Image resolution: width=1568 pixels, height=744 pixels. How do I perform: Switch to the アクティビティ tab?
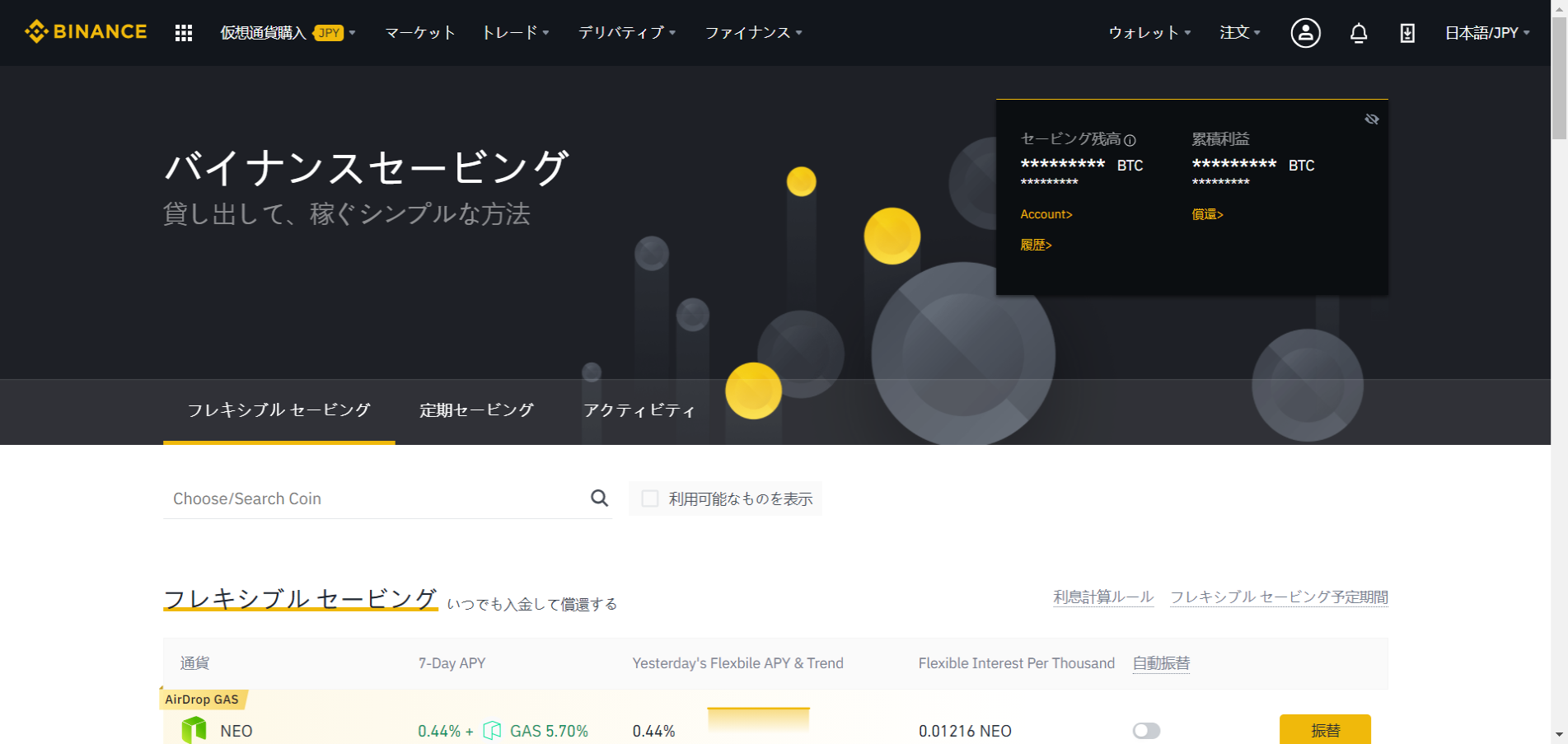(x=639, y=410)
